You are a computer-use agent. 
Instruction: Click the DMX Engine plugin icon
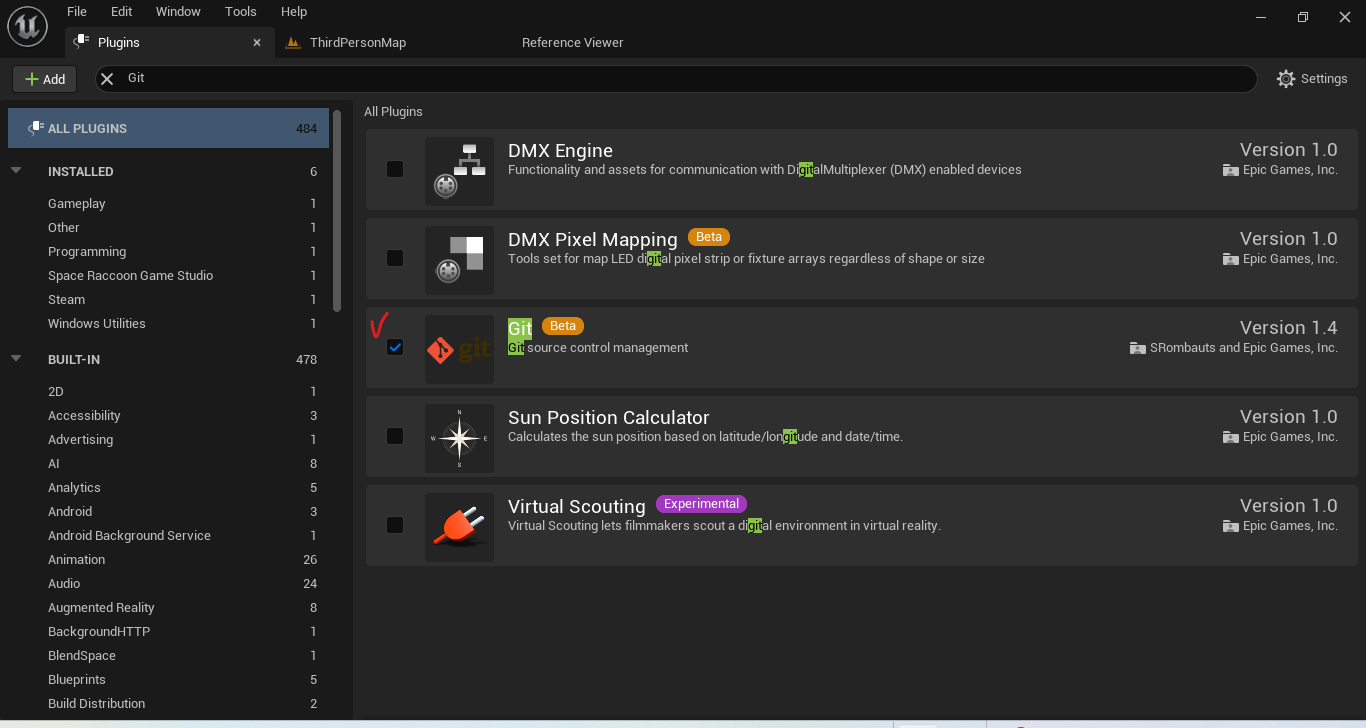(459, 171)
